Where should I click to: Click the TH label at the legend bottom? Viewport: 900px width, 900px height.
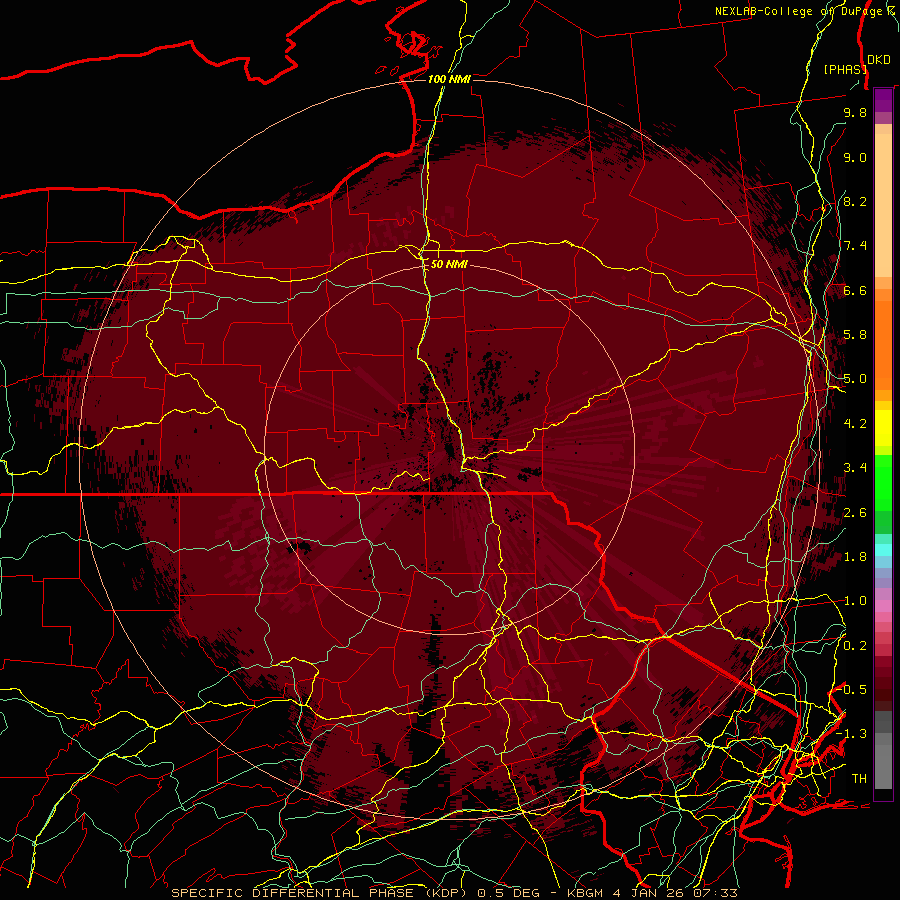(859, 779)
